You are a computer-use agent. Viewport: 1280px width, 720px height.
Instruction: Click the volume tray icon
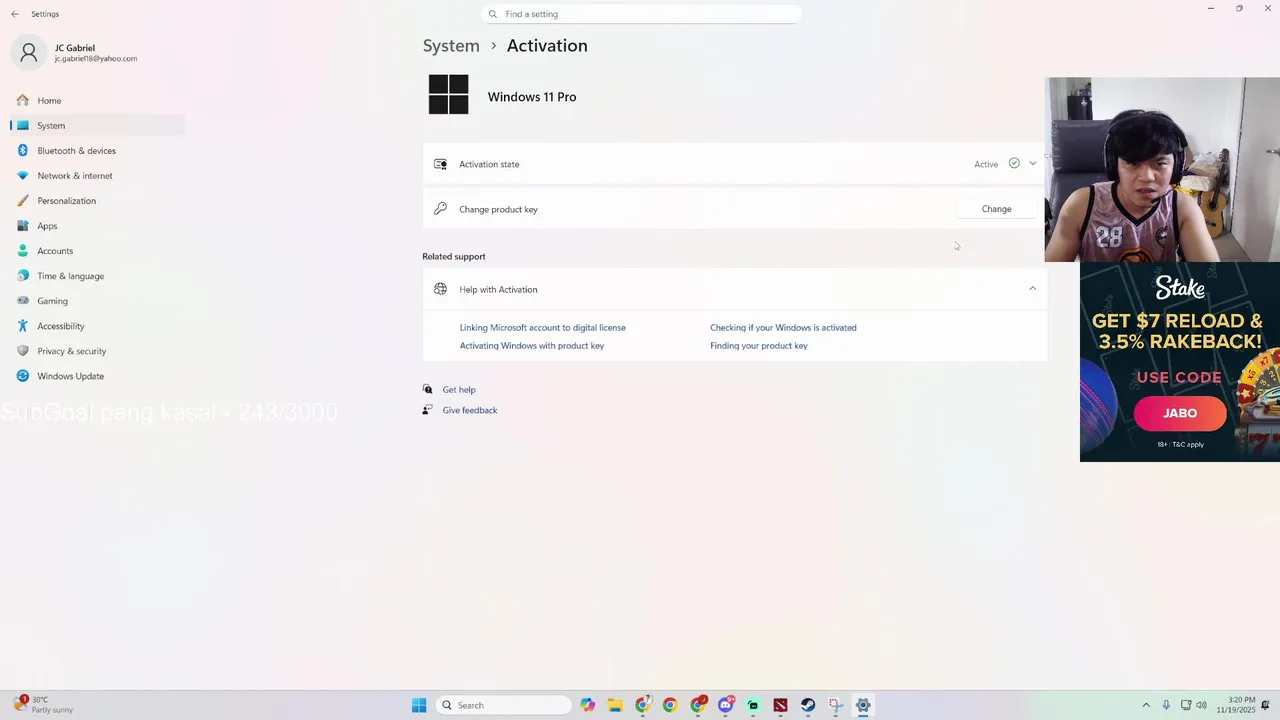click(x=1201, y=705)
